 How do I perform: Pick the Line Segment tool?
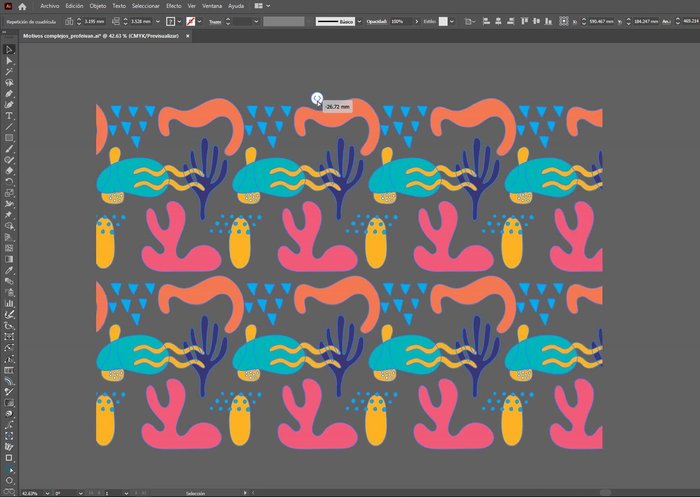(9, 126)
